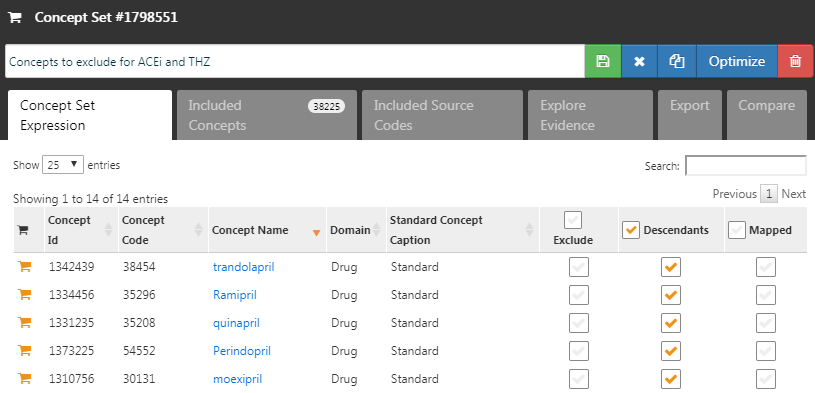Click concept id 1310756 cell
This screenshot has width=815, height=393.
pyautogui.click(x=72, y=379)
